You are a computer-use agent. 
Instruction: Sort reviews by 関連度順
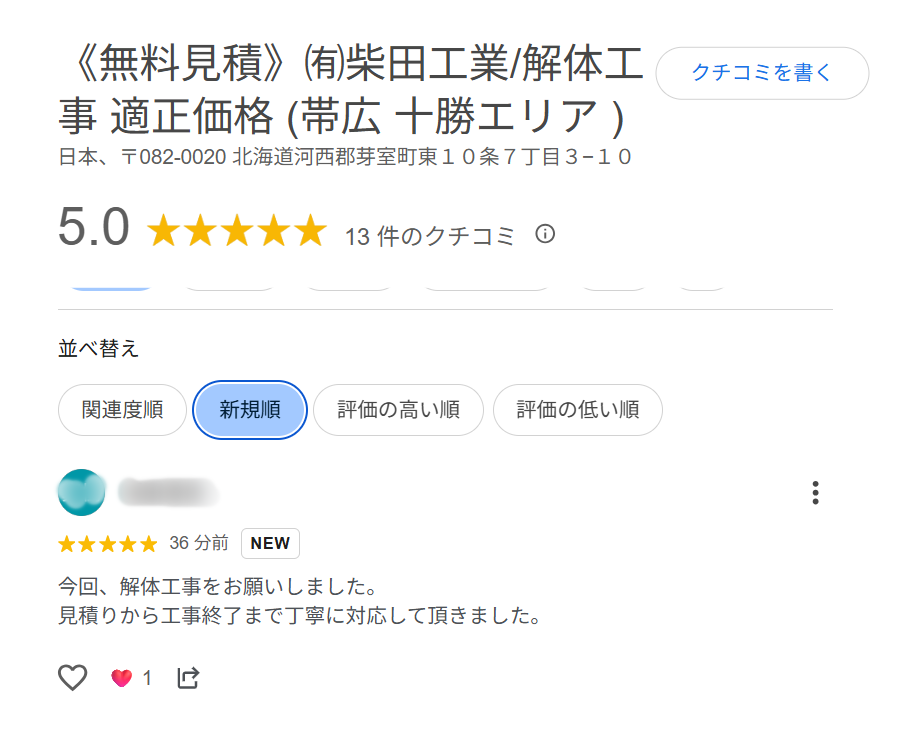click(x=122, y=410)
